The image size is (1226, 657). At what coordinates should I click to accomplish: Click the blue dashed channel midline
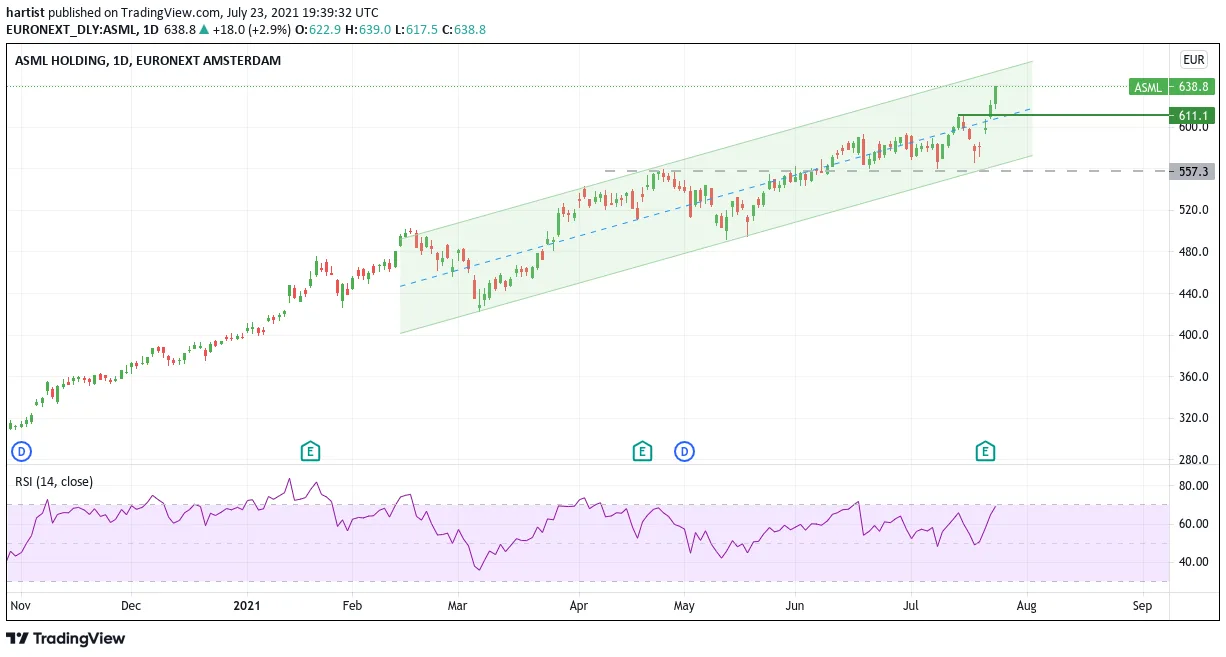715,198
